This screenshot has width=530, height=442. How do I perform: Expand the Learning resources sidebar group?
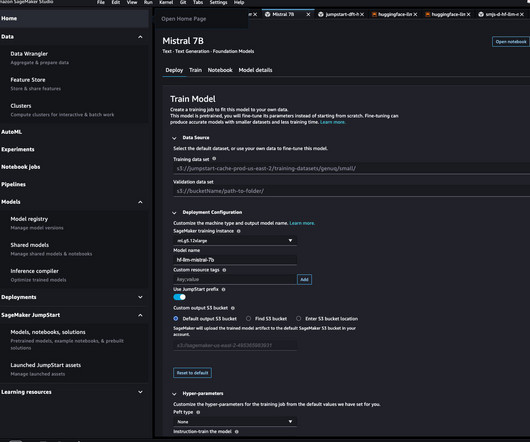point(140,392)
